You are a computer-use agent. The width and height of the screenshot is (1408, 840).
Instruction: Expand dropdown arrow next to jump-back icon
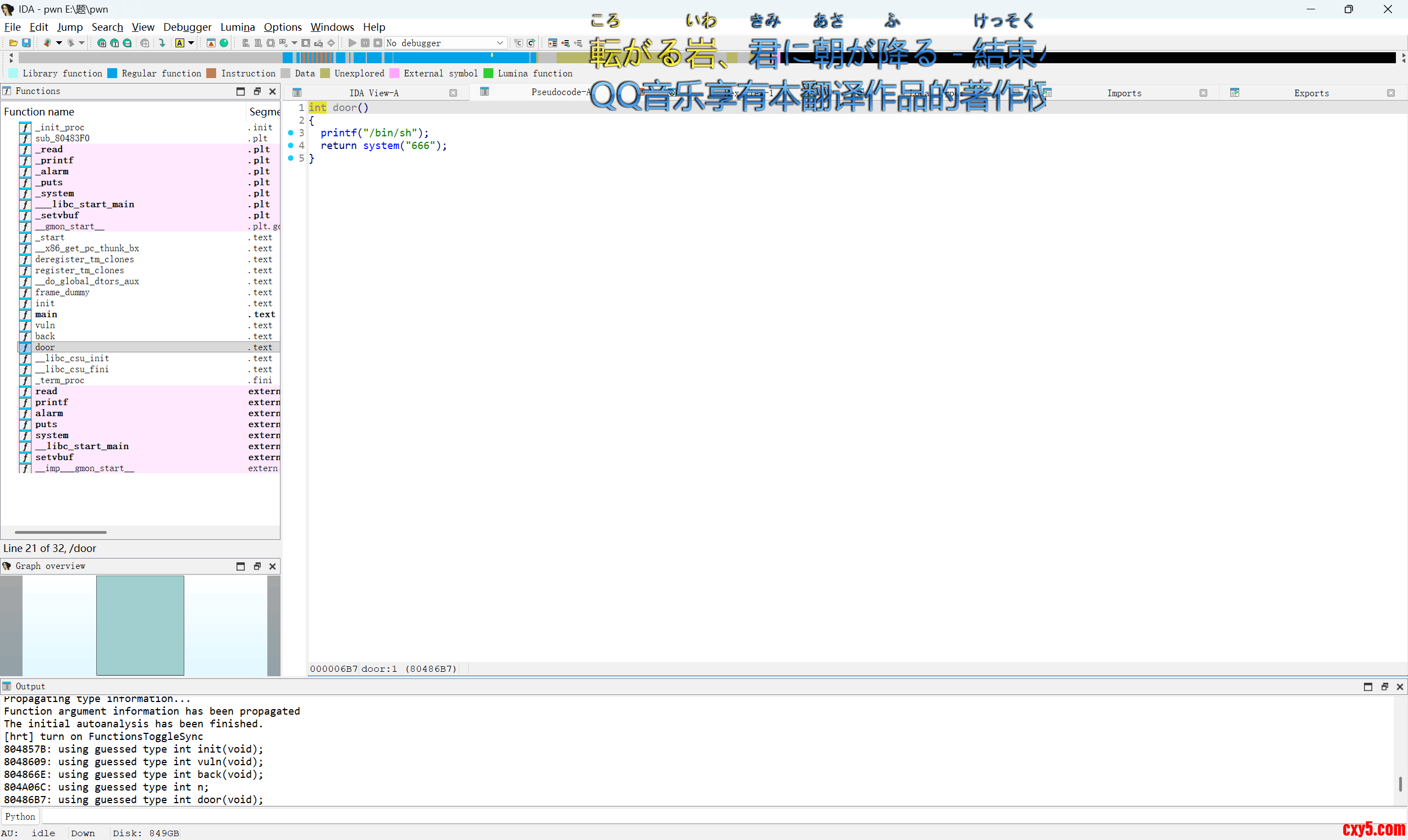click(59, 43)
